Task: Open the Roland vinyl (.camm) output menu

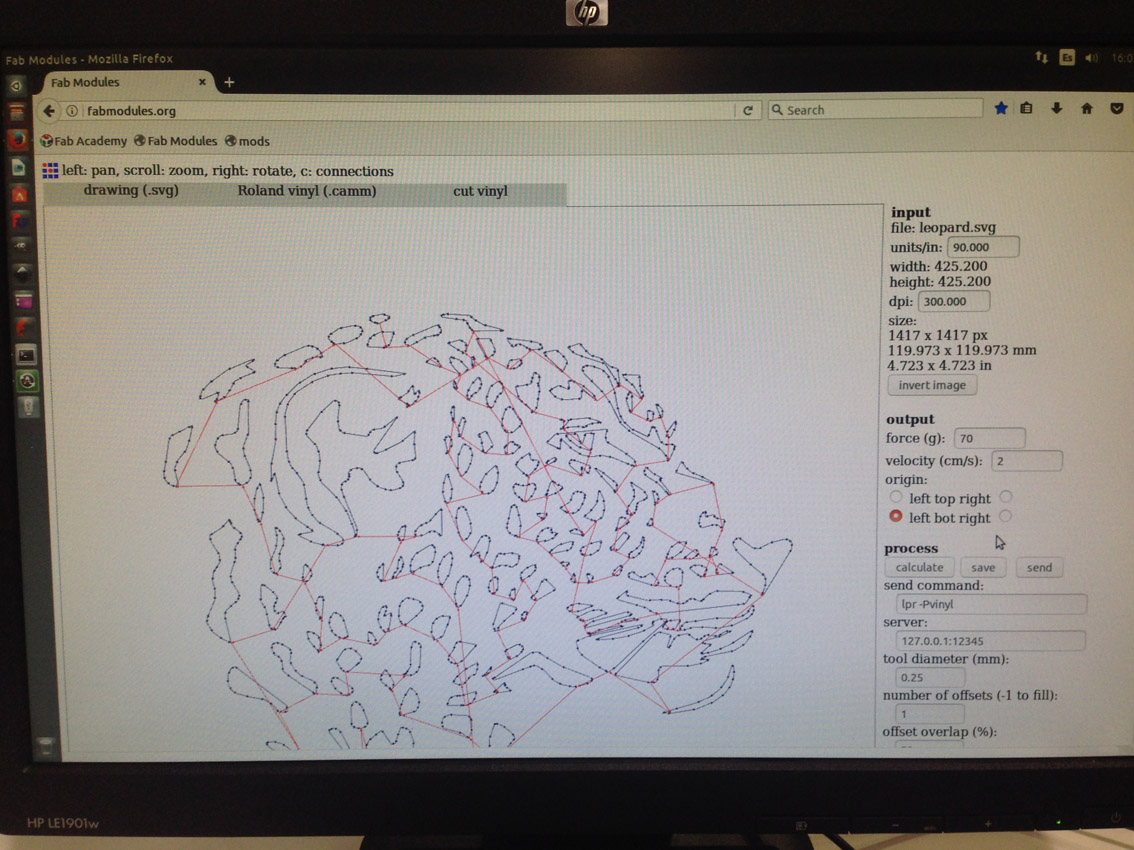Action: (x=307, y=191)
